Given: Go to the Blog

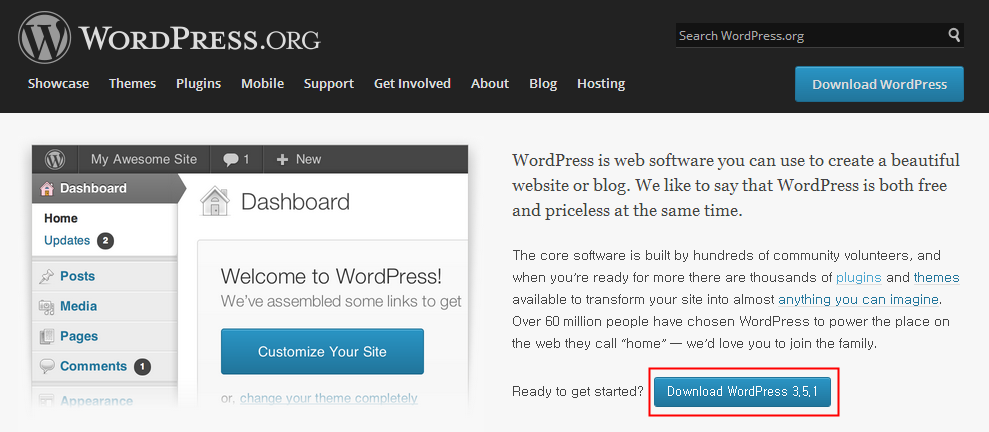Looking at the screenshot, I should click(543, 83).
